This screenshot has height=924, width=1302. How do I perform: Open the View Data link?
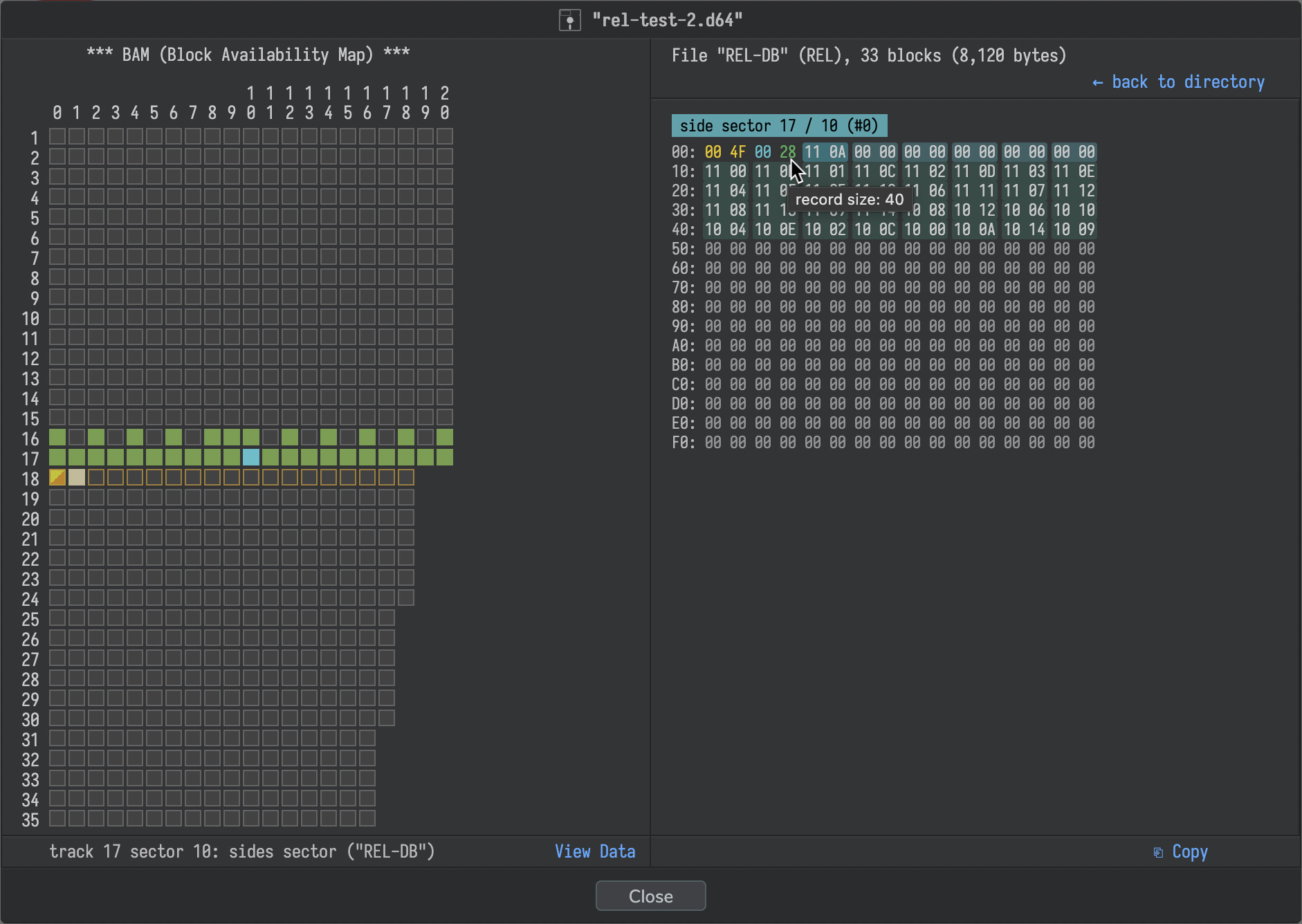pyautogui.click(x=595, y=851)
